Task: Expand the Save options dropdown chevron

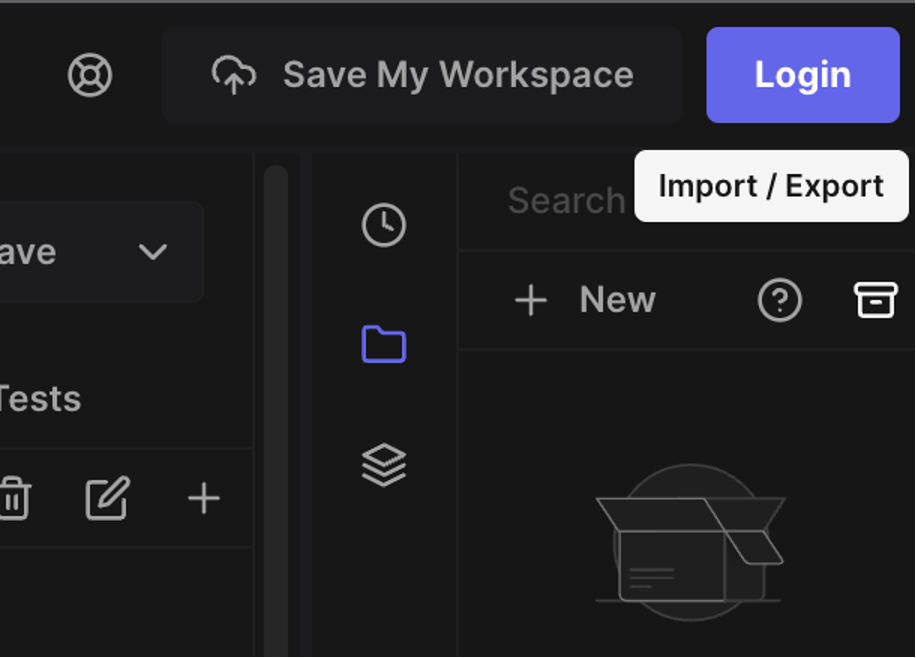Action: [x=153, y=251]
